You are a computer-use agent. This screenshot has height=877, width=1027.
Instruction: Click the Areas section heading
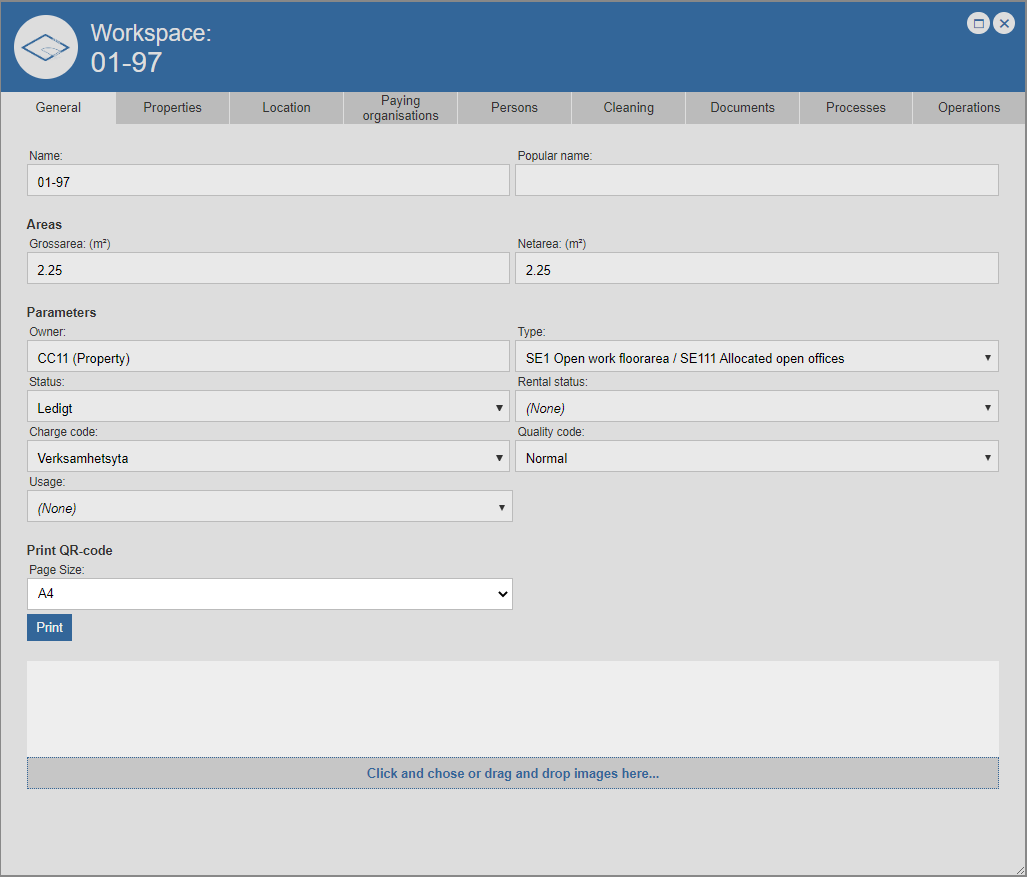[44, 224]
